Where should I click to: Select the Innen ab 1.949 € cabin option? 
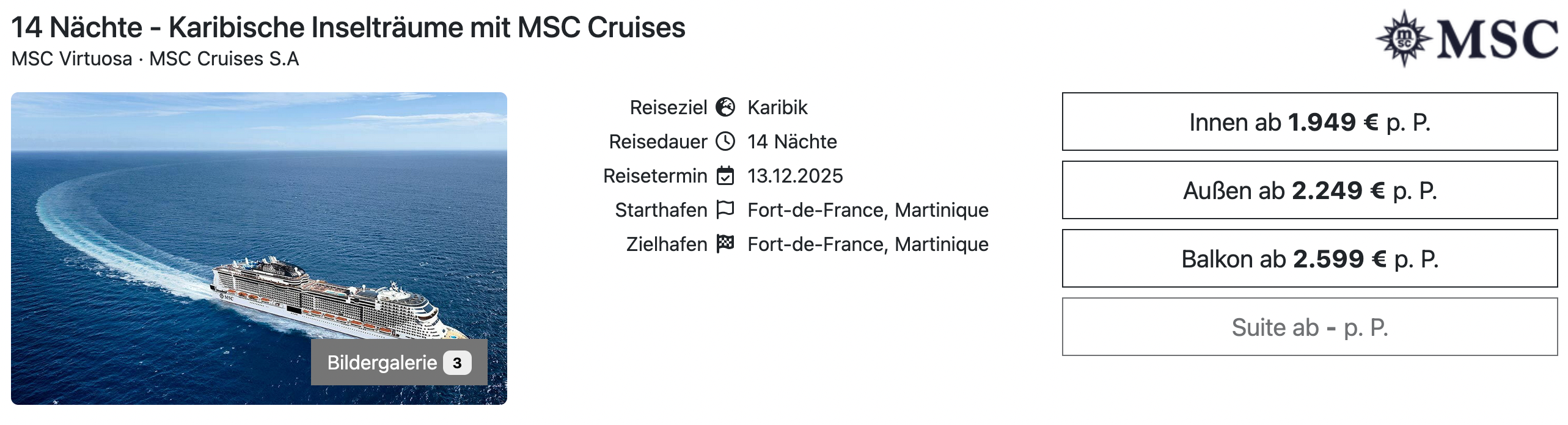[x=1310, y=122]
